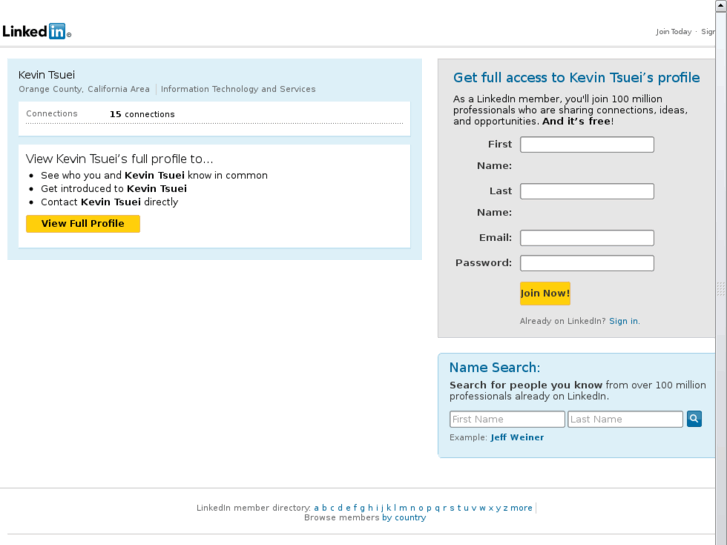
Task: Click the First Name search box
Action: 507,419
